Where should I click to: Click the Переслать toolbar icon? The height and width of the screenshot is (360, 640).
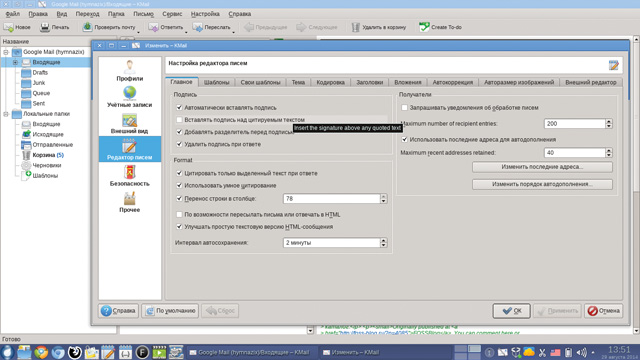(198, 27)
